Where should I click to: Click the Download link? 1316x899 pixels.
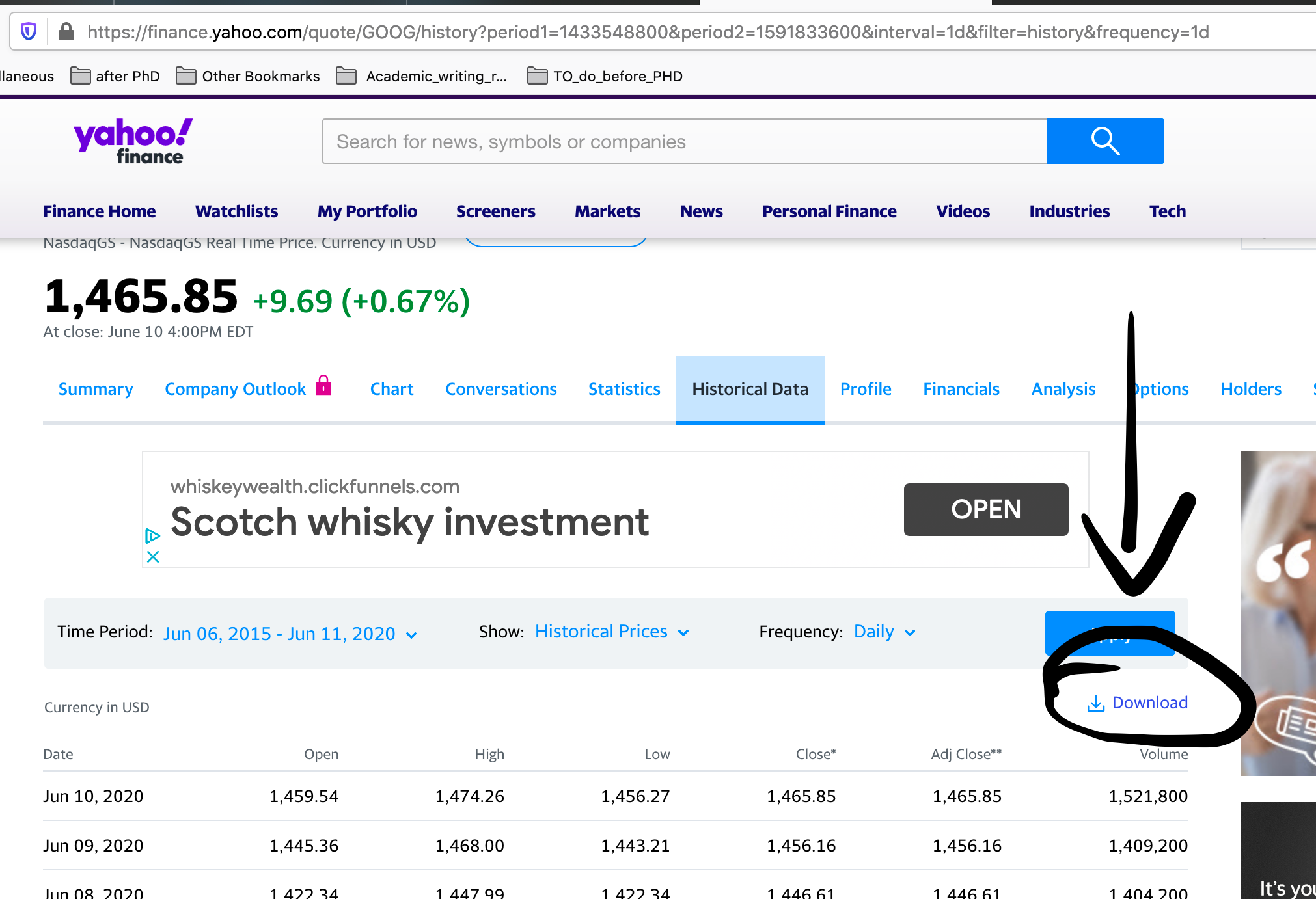[x=1150, y=703]
